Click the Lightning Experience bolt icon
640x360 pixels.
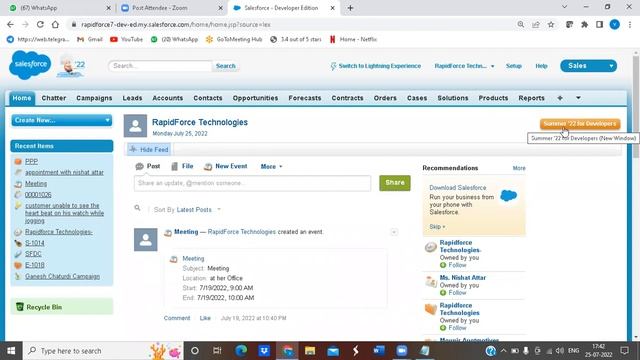(333, 66)
